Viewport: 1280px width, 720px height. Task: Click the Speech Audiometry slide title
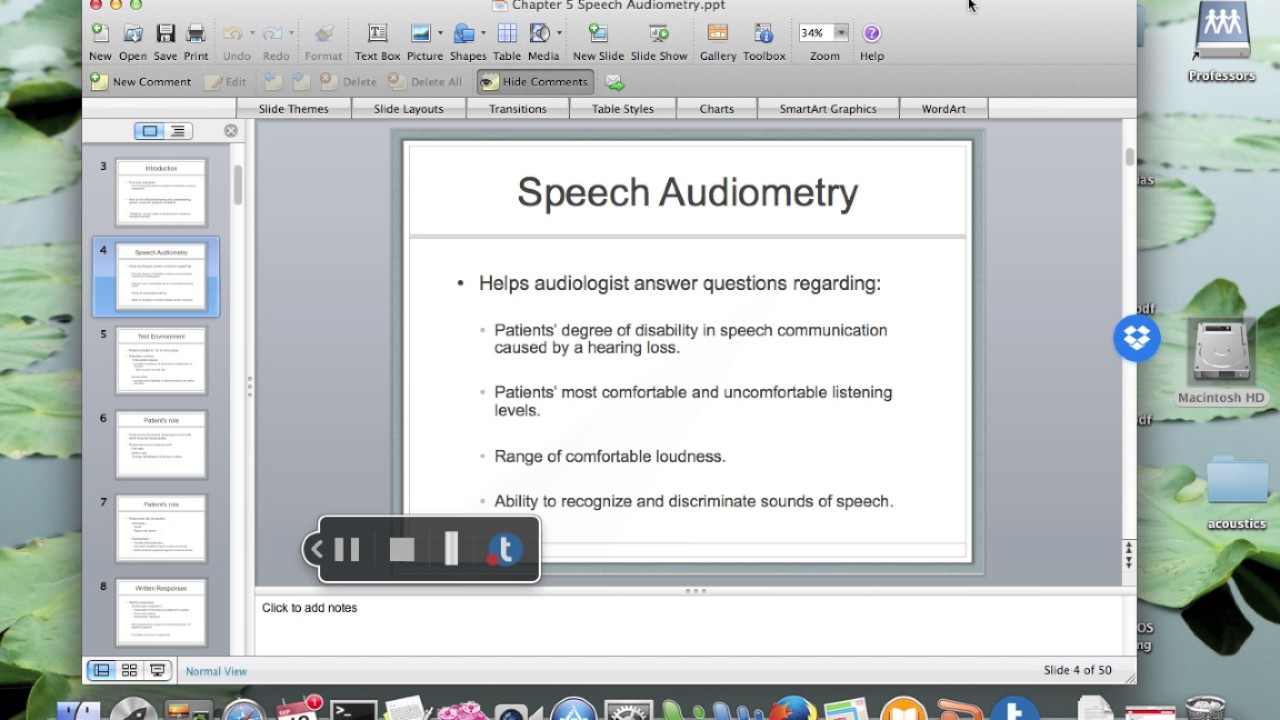[687, 192]
